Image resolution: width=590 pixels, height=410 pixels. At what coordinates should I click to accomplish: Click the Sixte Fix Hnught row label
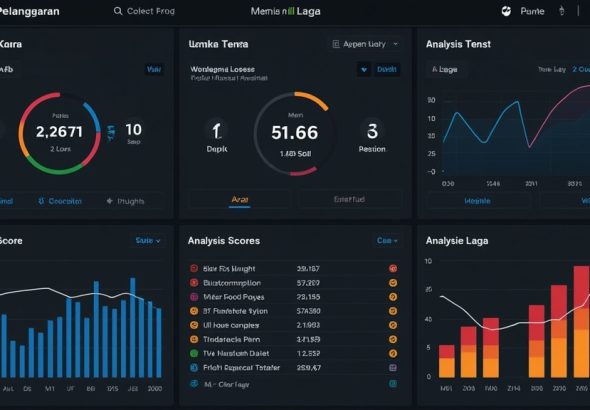coord(229,269)
